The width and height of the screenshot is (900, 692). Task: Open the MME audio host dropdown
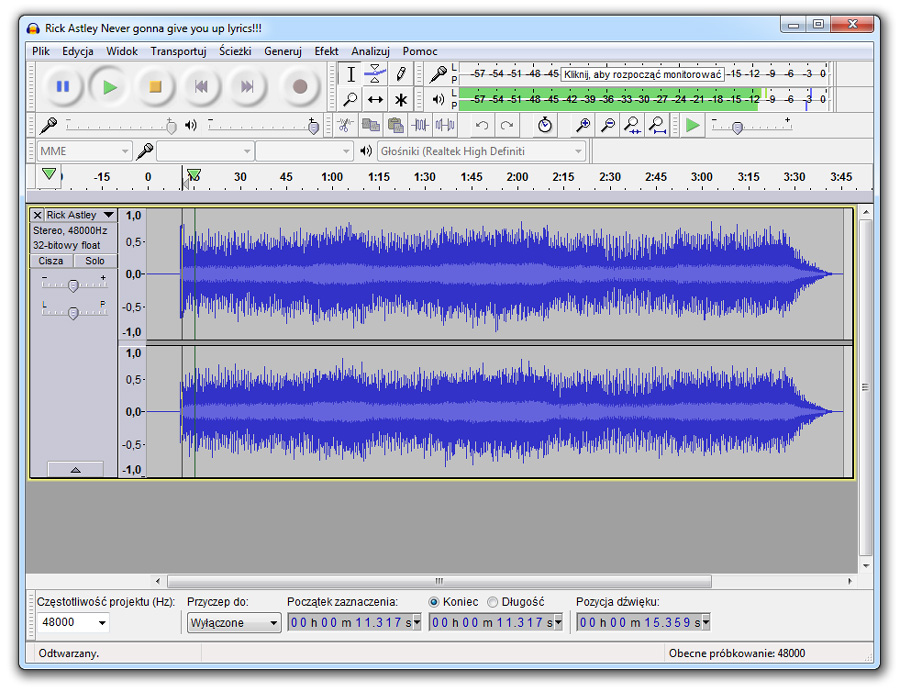84,151
